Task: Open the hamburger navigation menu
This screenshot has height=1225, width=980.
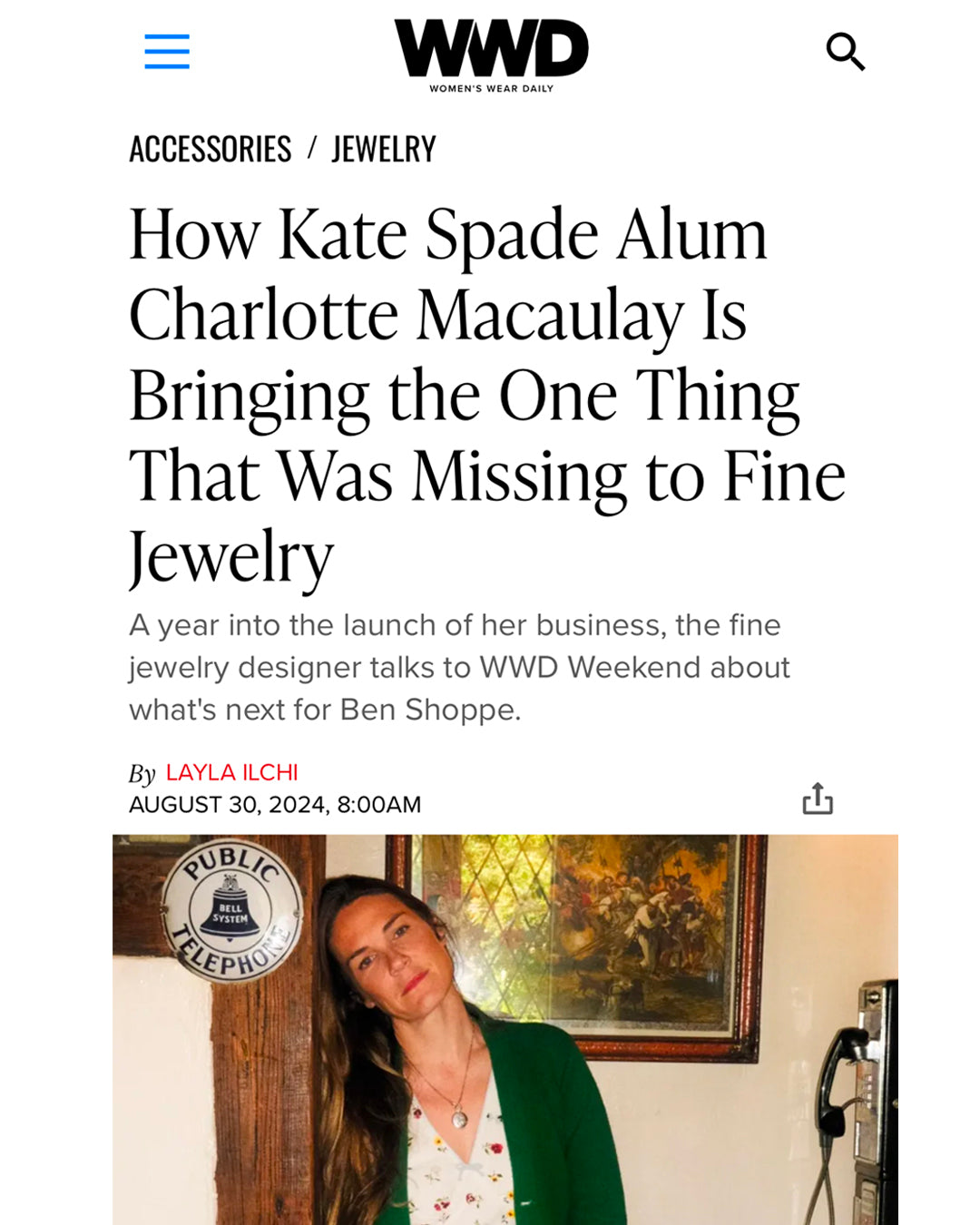Action: (x=167, y=52)
